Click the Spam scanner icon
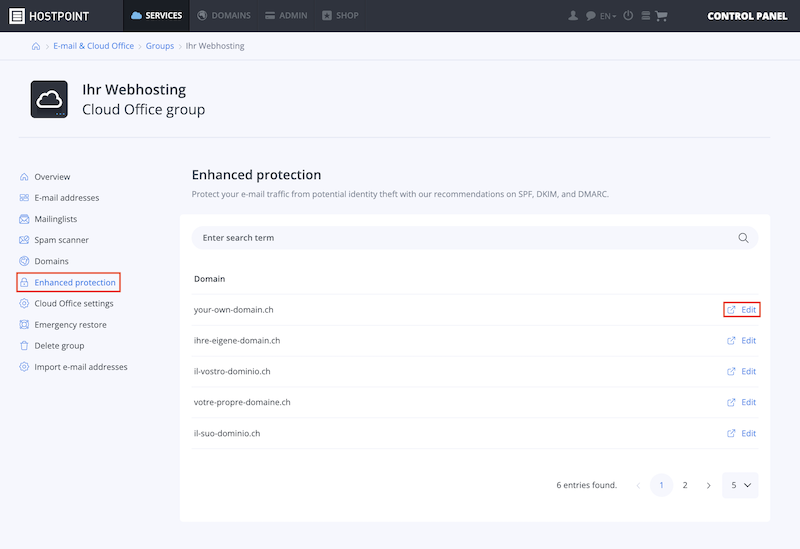The height and width of the screenshot is (549, 800). (24, 240)
